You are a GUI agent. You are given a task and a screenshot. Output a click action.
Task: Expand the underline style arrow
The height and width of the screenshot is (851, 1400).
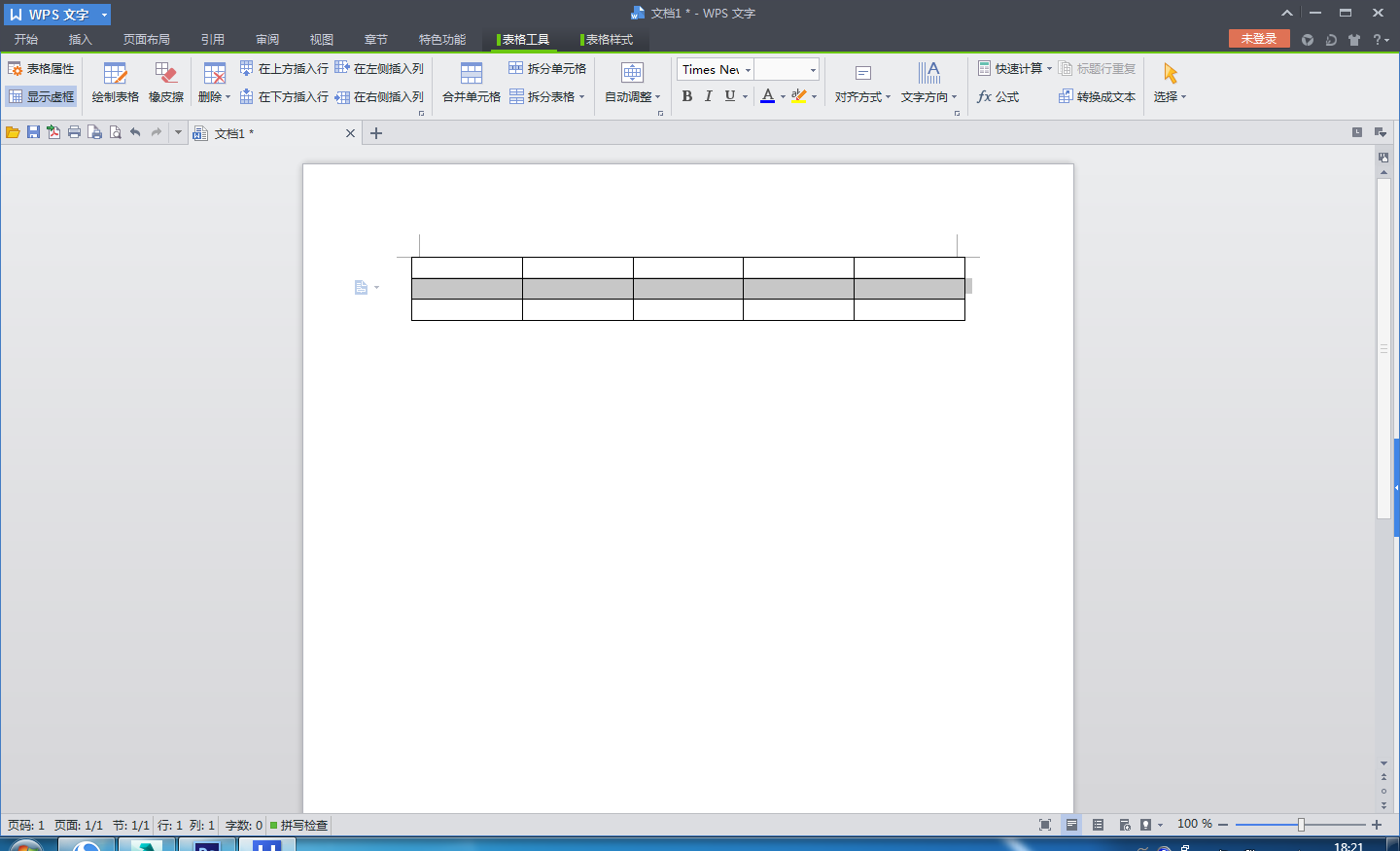point(745,96)
